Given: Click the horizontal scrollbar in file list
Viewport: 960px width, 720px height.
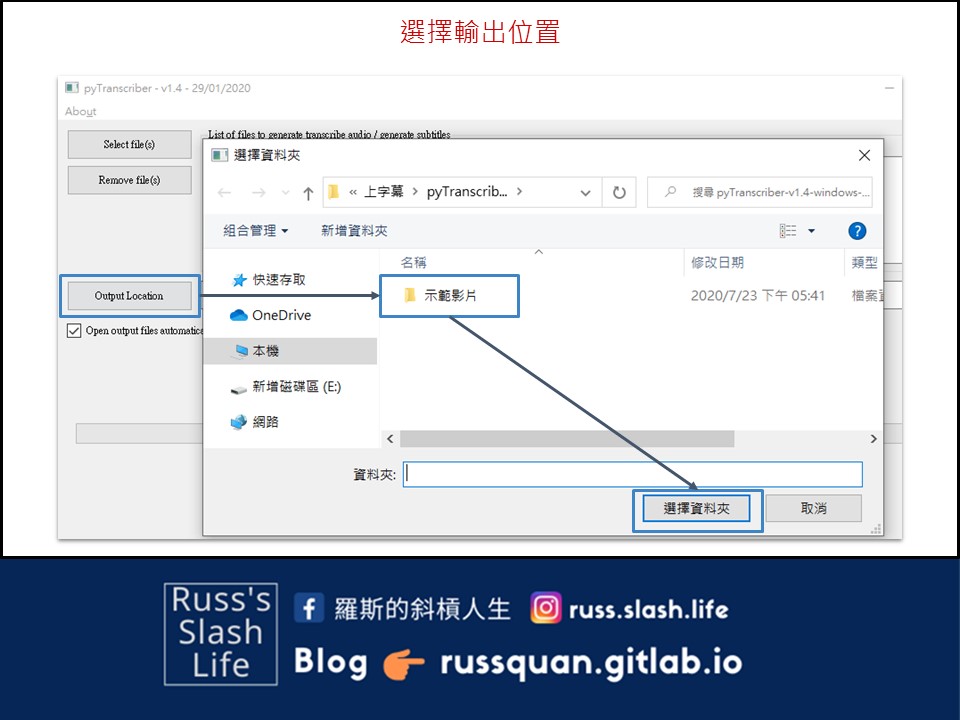Looking at the screenshot, I should pos(566,439).
